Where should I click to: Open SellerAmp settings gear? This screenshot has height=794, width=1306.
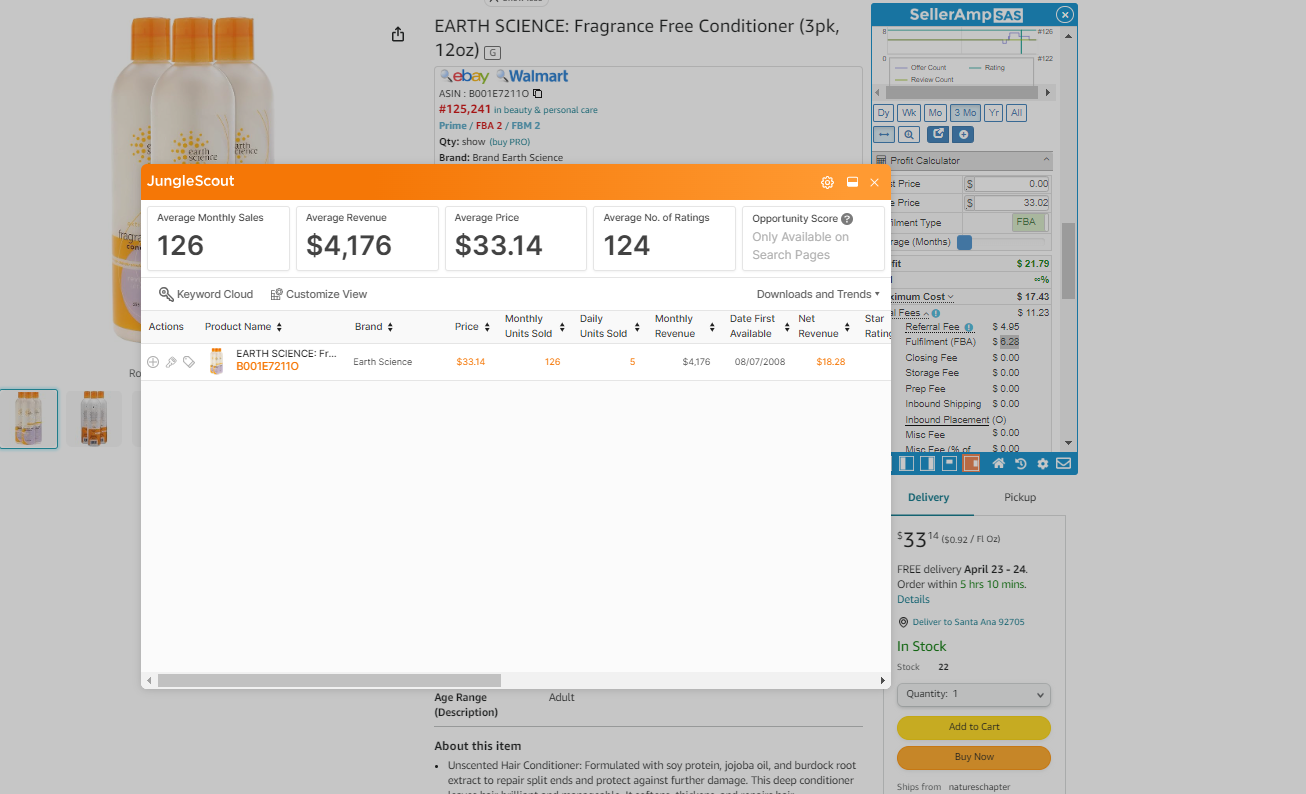point(1042,464)
